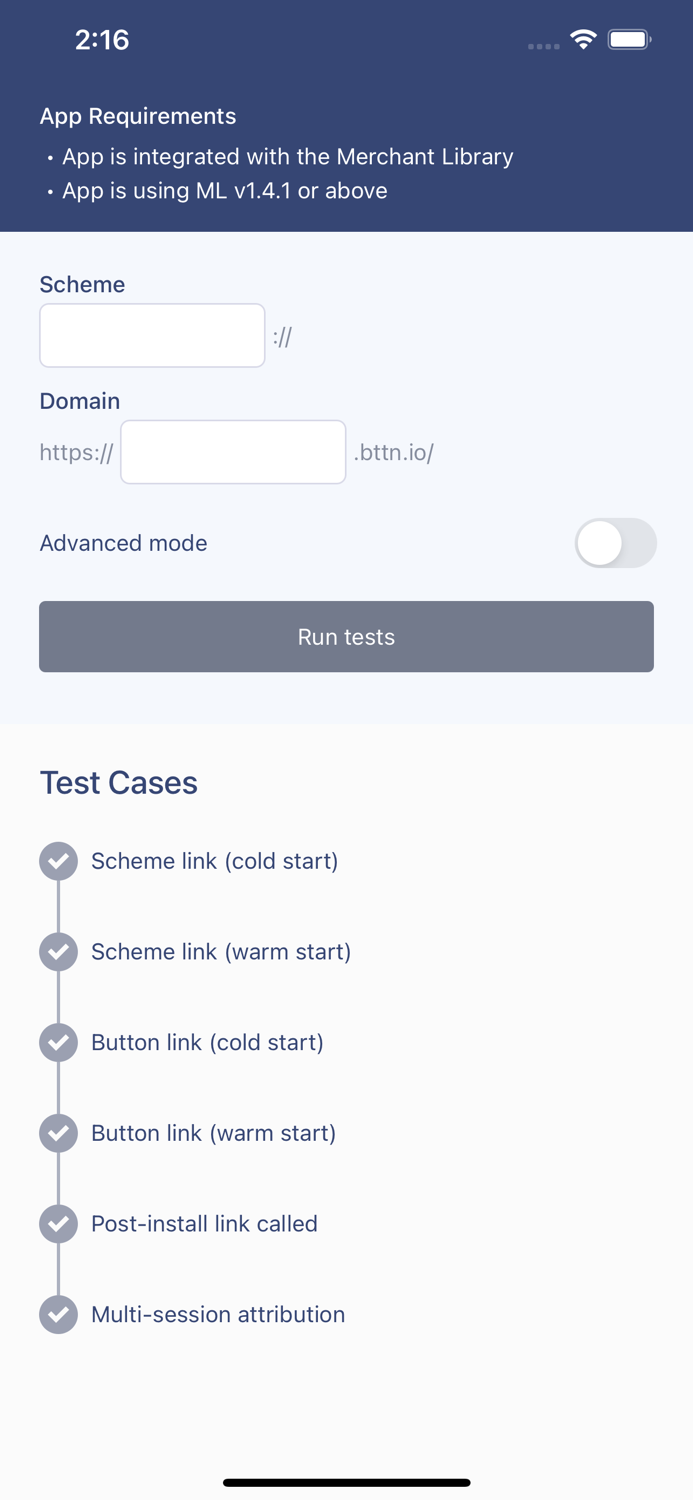Click the battery icon in the status bar
693x1500 pixels.
(629, 41)
